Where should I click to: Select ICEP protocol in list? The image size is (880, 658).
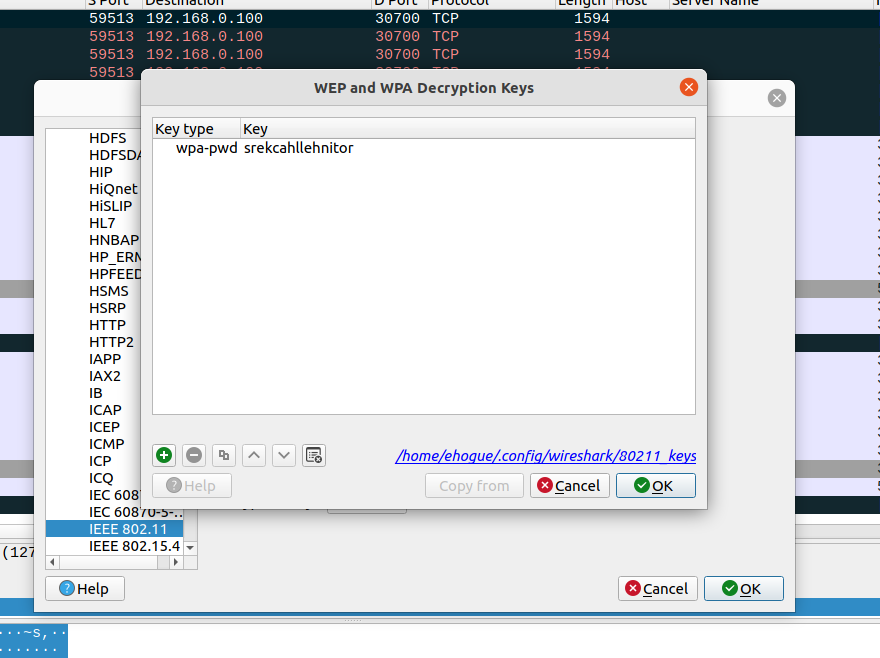click(x=104, y=427)
